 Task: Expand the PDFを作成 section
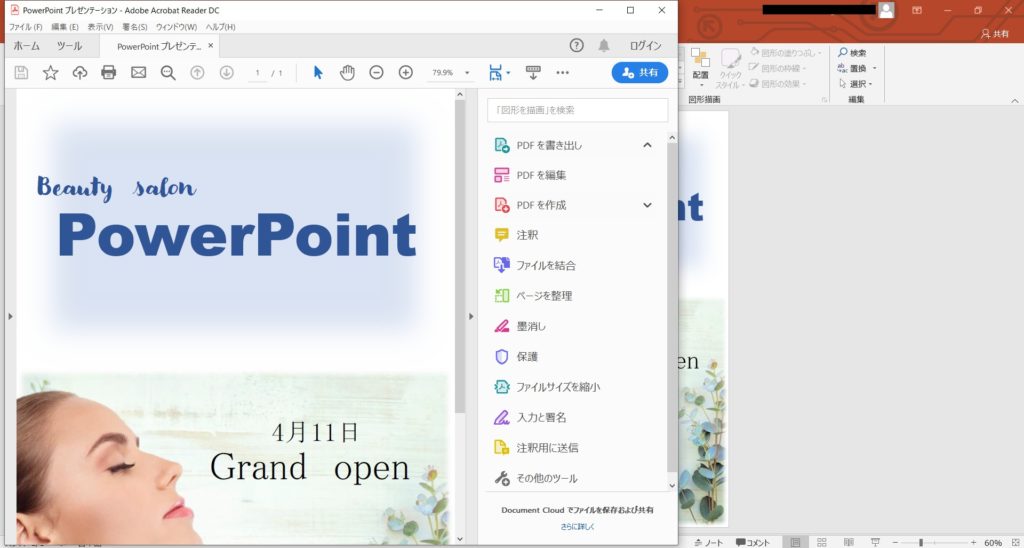[x=647, y=205]
